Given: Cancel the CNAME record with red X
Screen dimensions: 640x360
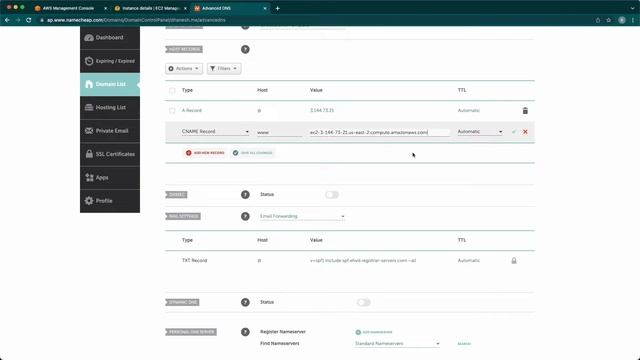Looking at the screenshot, I should [525, 132].
